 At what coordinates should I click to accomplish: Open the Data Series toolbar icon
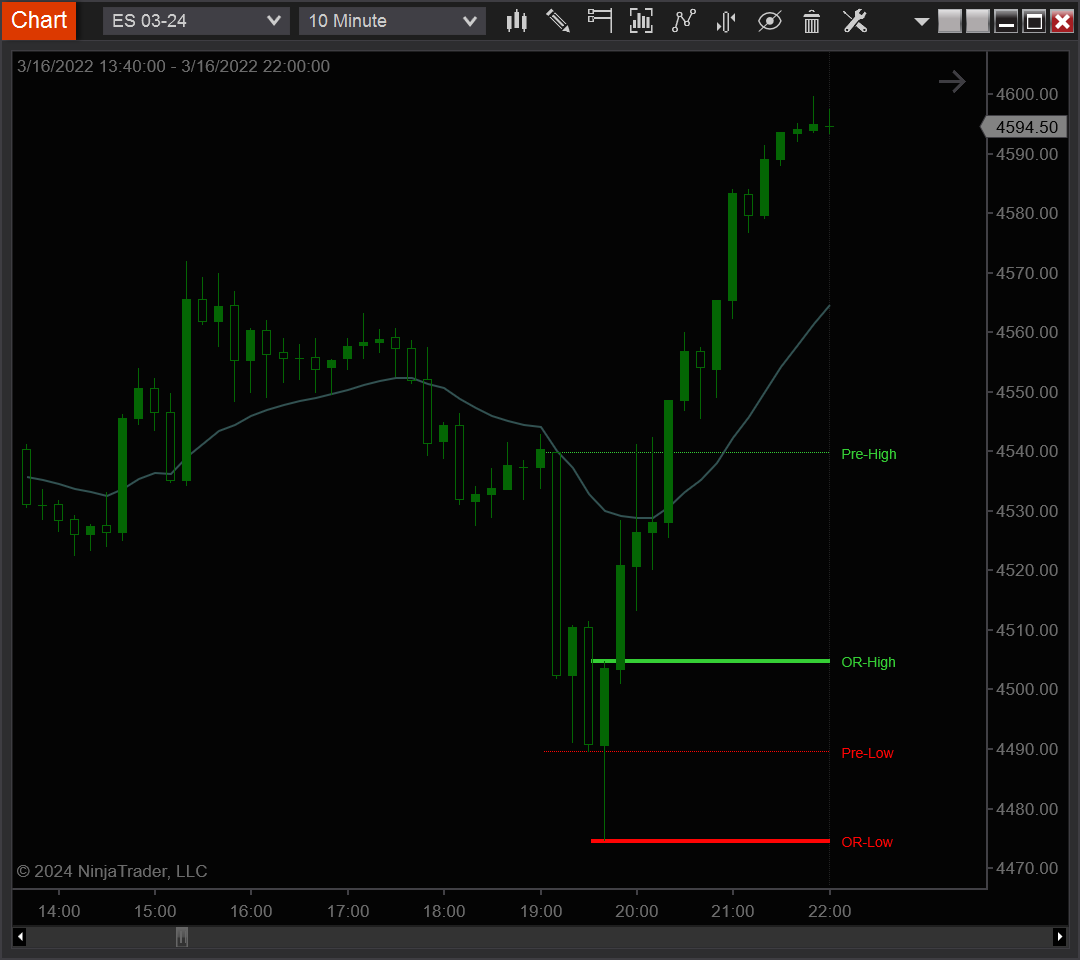(641, 21)
